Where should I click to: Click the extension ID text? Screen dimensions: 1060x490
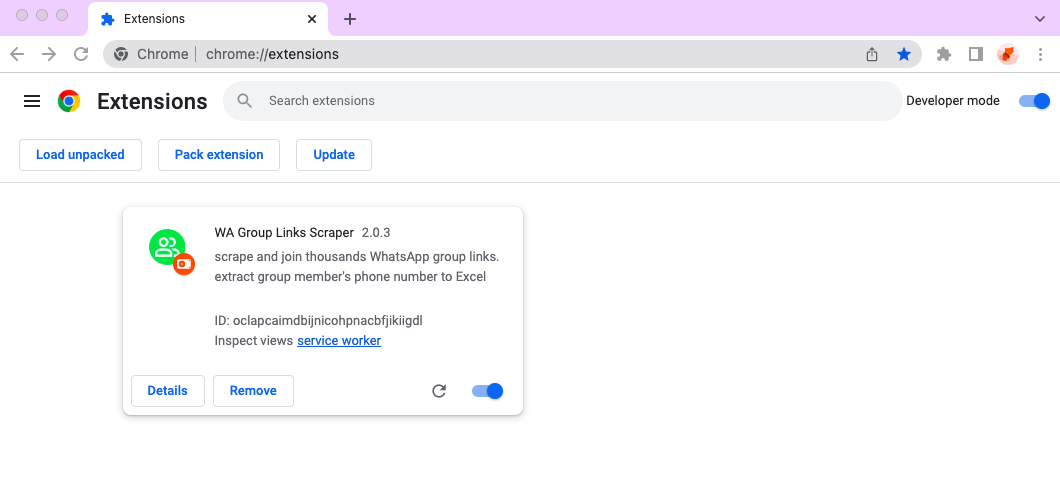coord(318,320)
